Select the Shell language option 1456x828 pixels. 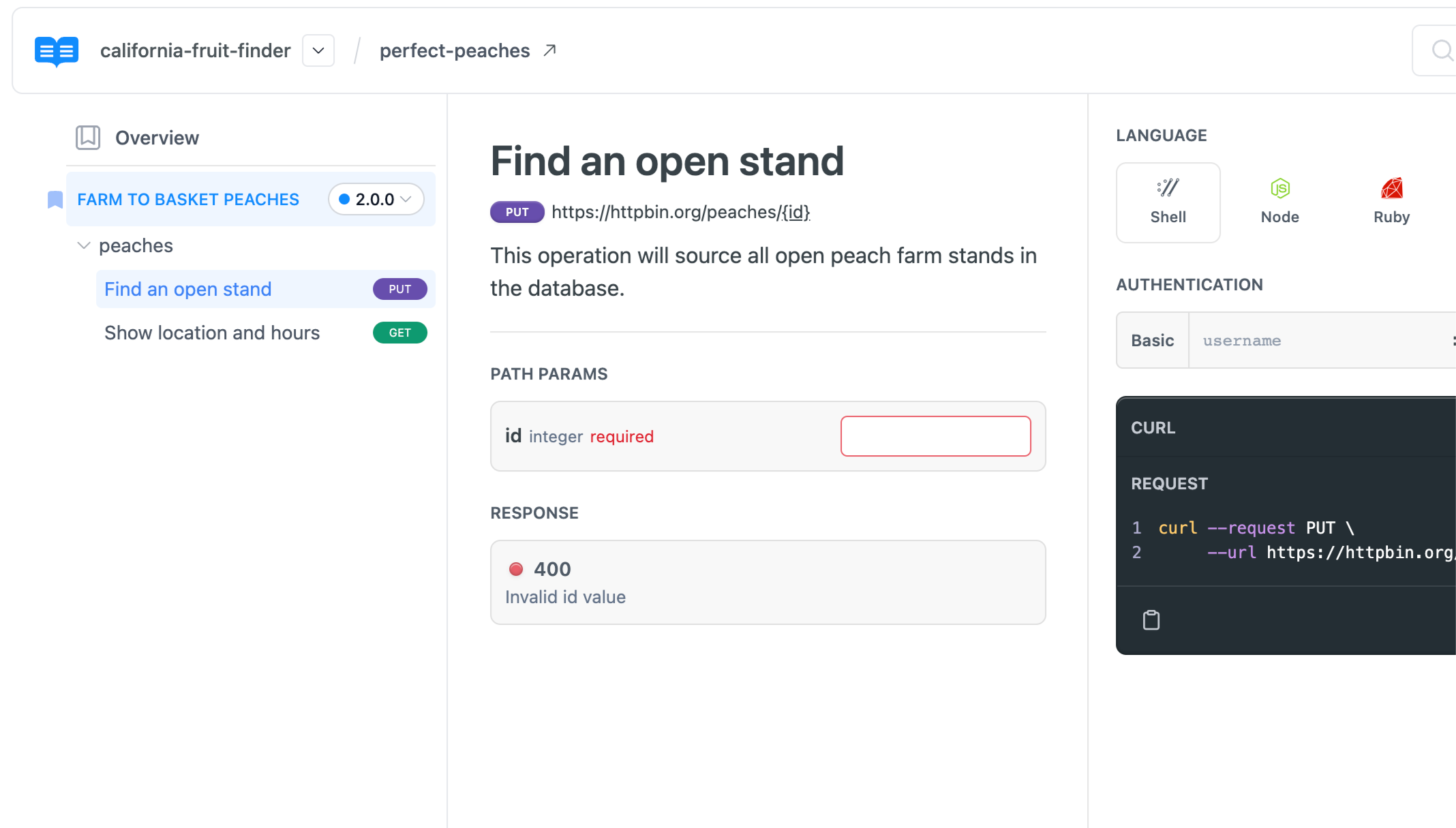[1168, 202]
